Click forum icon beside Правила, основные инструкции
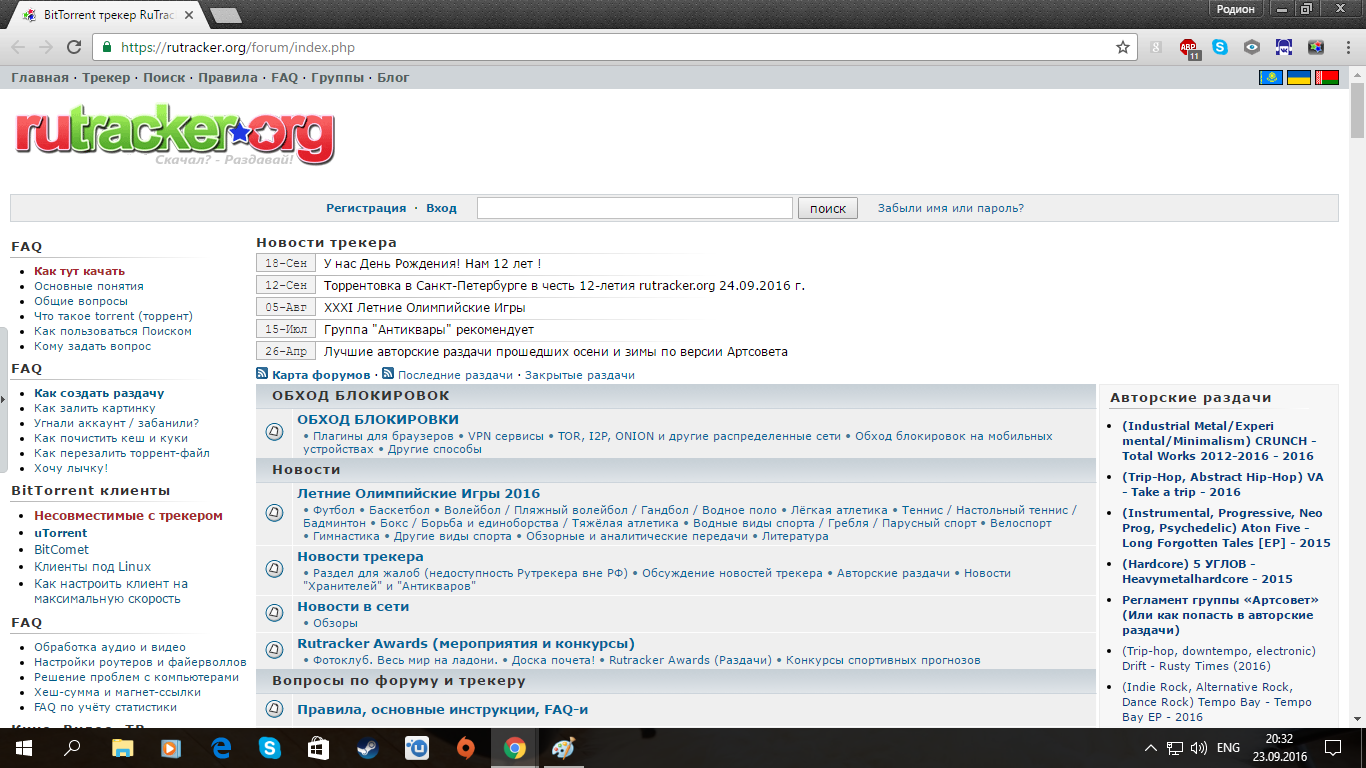Image resolution: width=1366 pixels, height=768 pixels. pos(274,709)
